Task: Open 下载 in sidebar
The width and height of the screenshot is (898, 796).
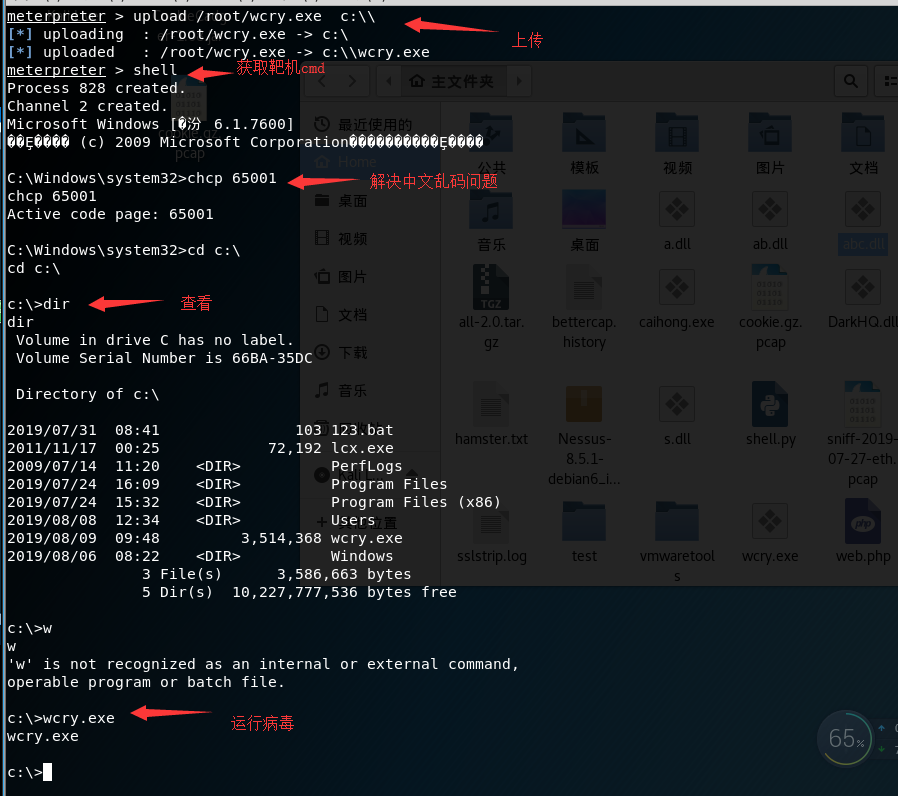Action: [341, 352]
